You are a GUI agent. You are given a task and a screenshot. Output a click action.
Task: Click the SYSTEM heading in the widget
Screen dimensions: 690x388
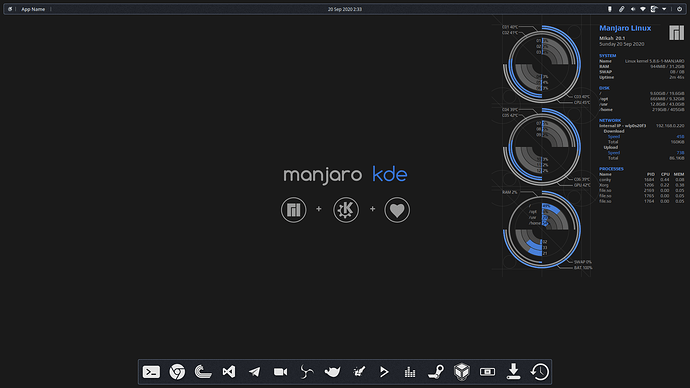click(x=608, y=55)
